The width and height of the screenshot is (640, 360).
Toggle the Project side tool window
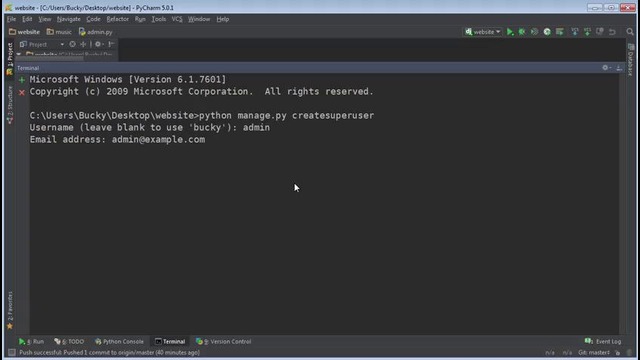(10, 58)
